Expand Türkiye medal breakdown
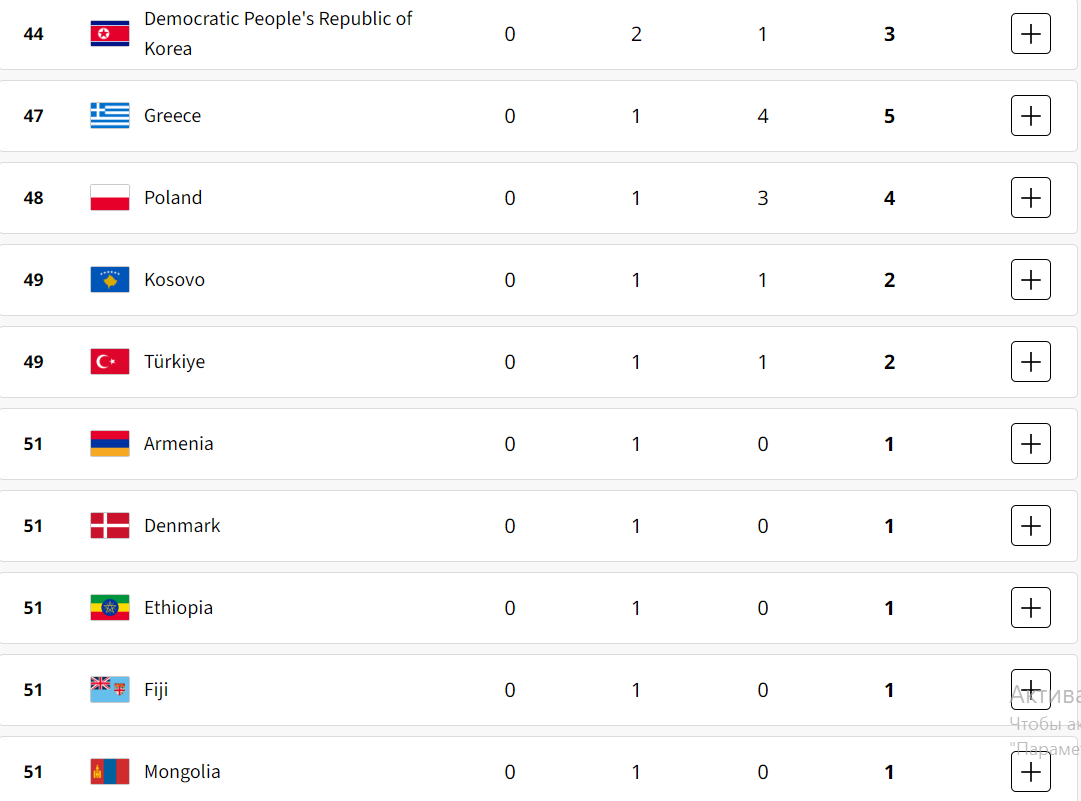Screen dimensions: 1081x801 click(x=1031, y=362)
